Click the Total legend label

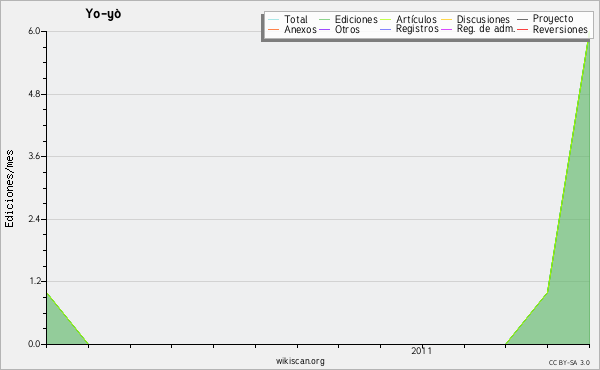click(296, 19)
